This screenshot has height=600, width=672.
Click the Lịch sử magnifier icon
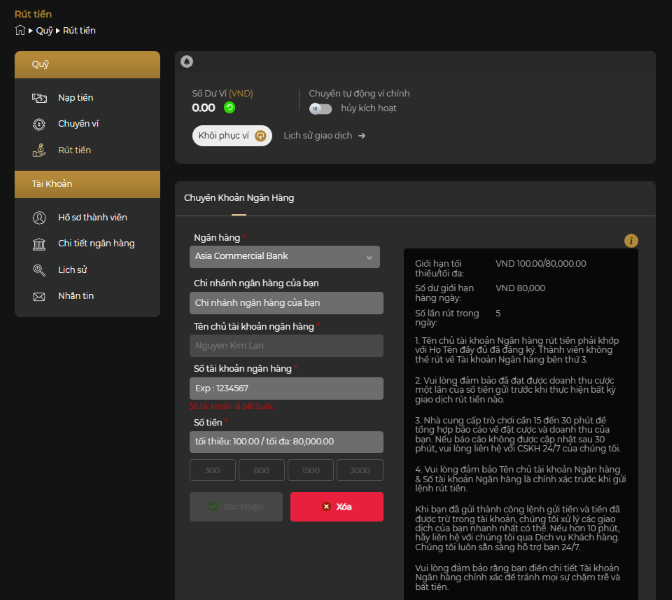[39, 270]
